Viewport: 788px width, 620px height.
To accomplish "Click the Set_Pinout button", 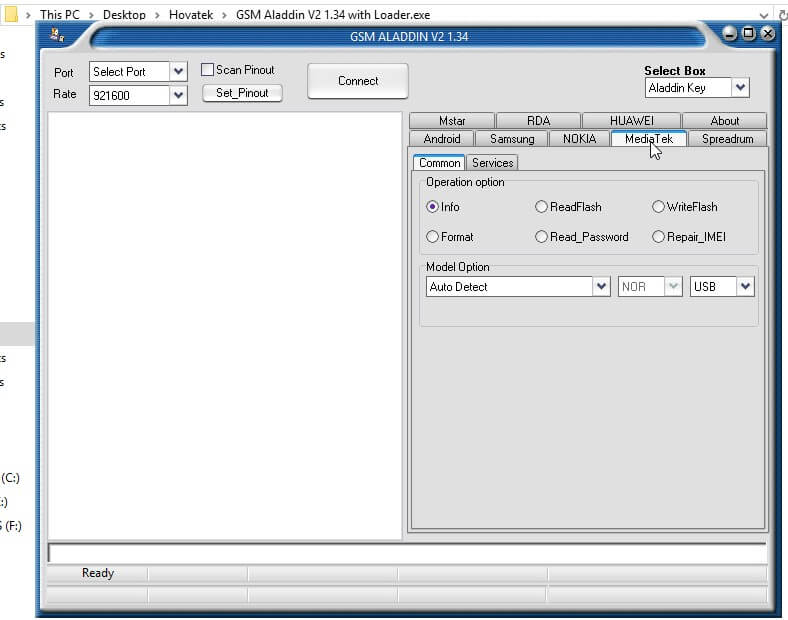I will click(242, 93).
